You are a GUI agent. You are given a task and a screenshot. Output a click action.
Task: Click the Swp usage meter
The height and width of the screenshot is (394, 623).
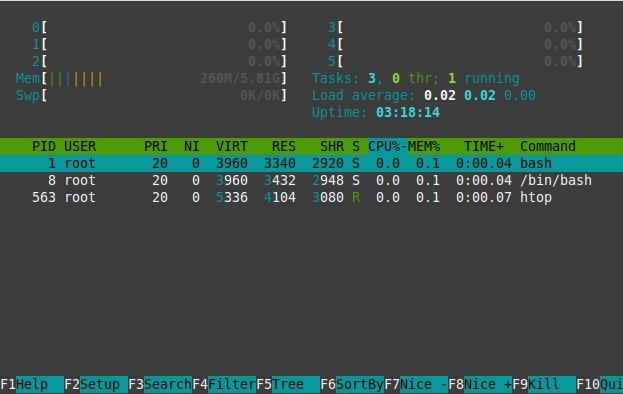click(x=151, y=95)
